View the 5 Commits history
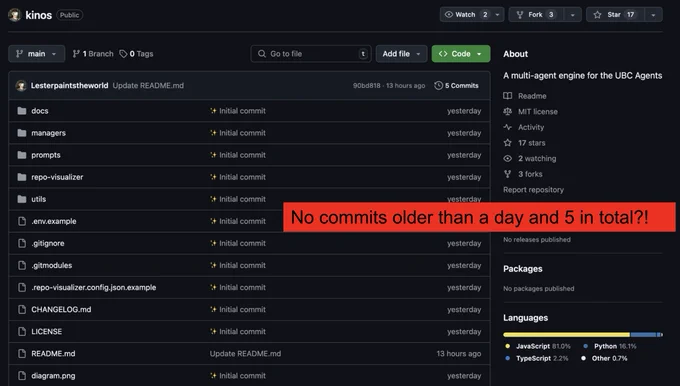Image resolution: width=680 pixels, height=386 pixels. click(456, 85)
